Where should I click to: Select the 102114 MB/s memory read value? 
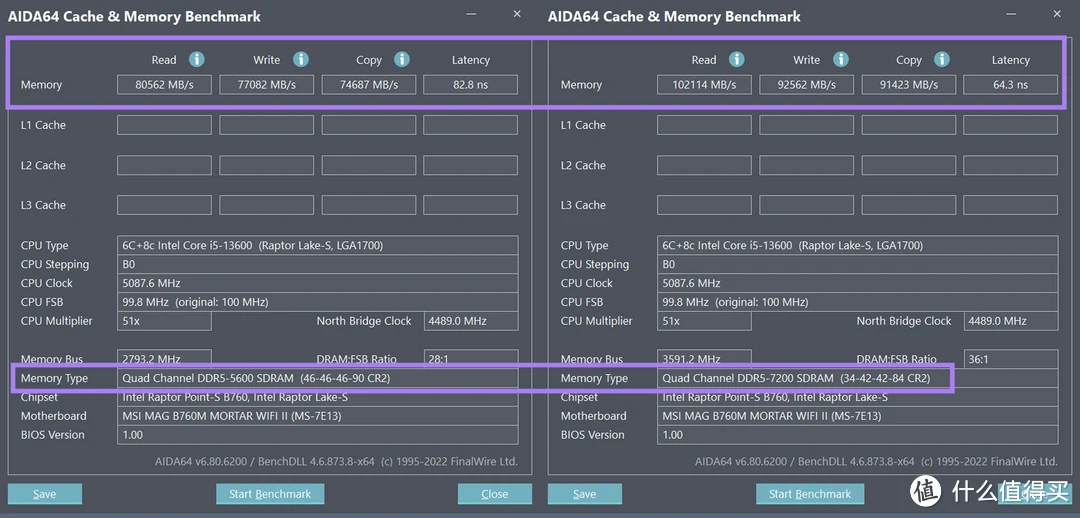click(704, 85)
